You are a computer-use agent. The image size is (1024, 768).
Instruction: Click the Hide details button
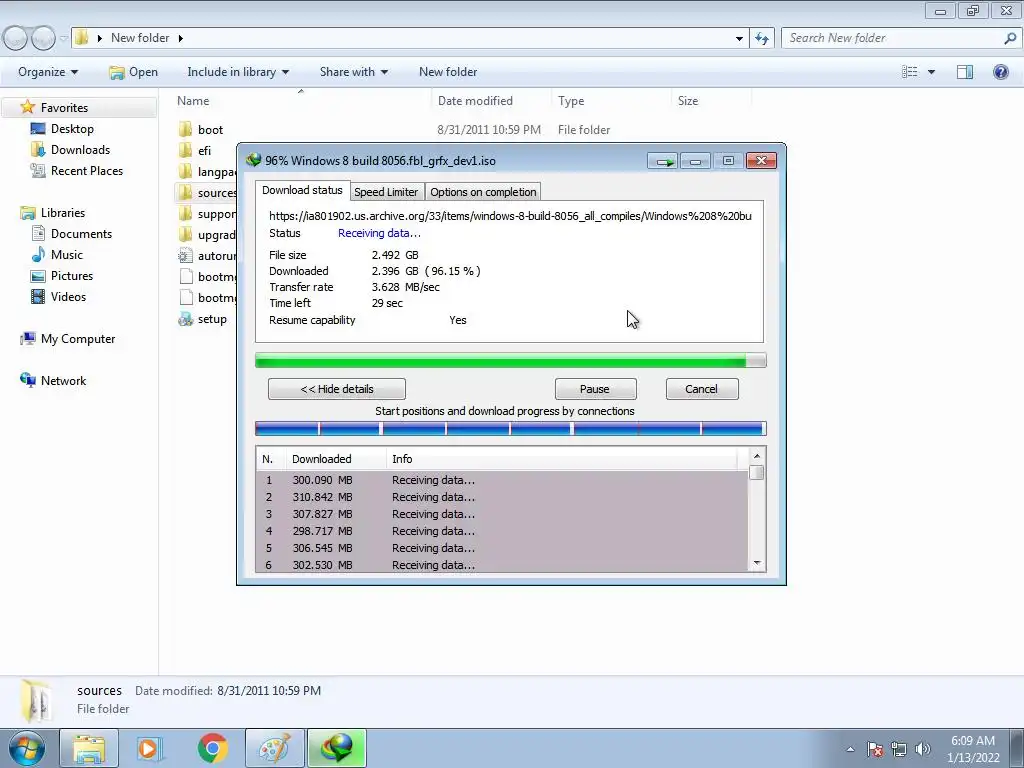(337, 389)
